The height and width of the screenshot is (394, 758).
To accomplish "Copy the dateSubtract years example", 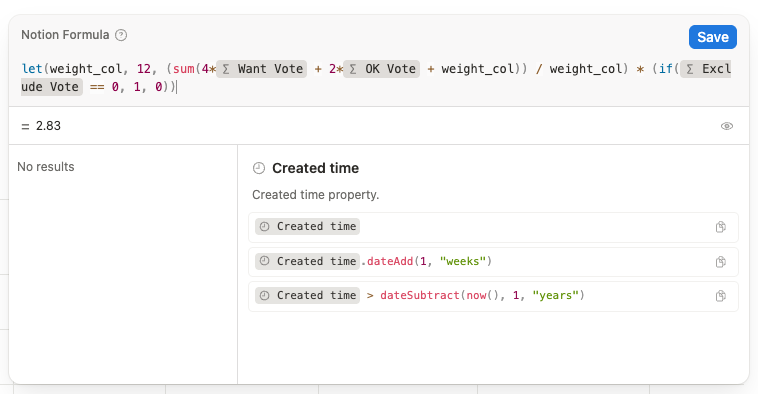I will [x=720, y=296].
